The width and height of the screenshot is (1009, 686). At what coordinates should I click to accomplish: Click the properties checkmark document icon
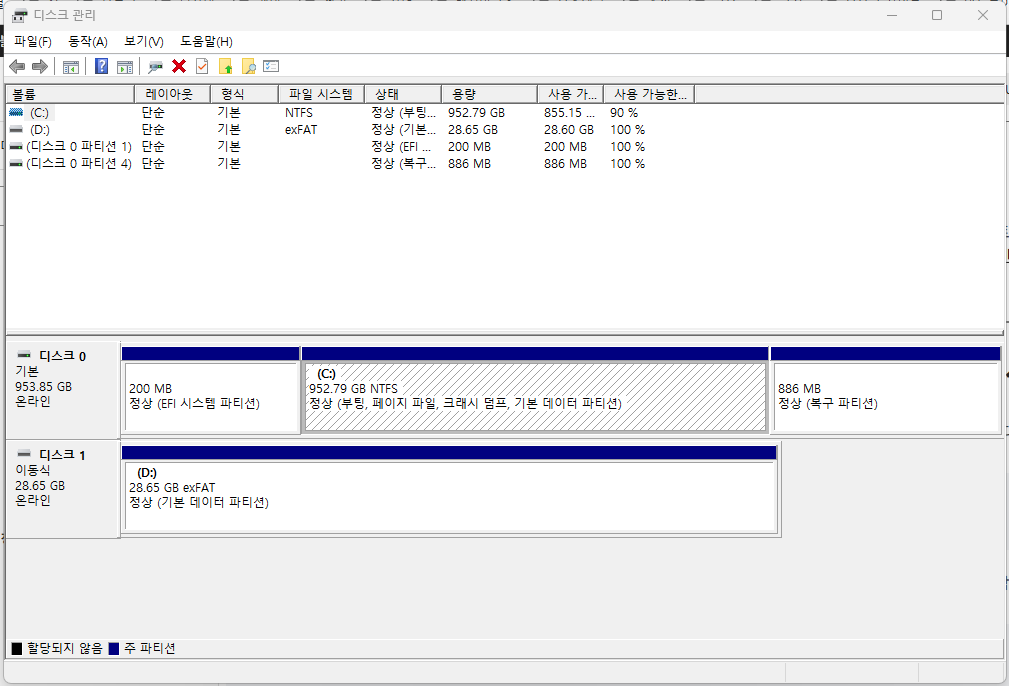click(x=202, y=66)
